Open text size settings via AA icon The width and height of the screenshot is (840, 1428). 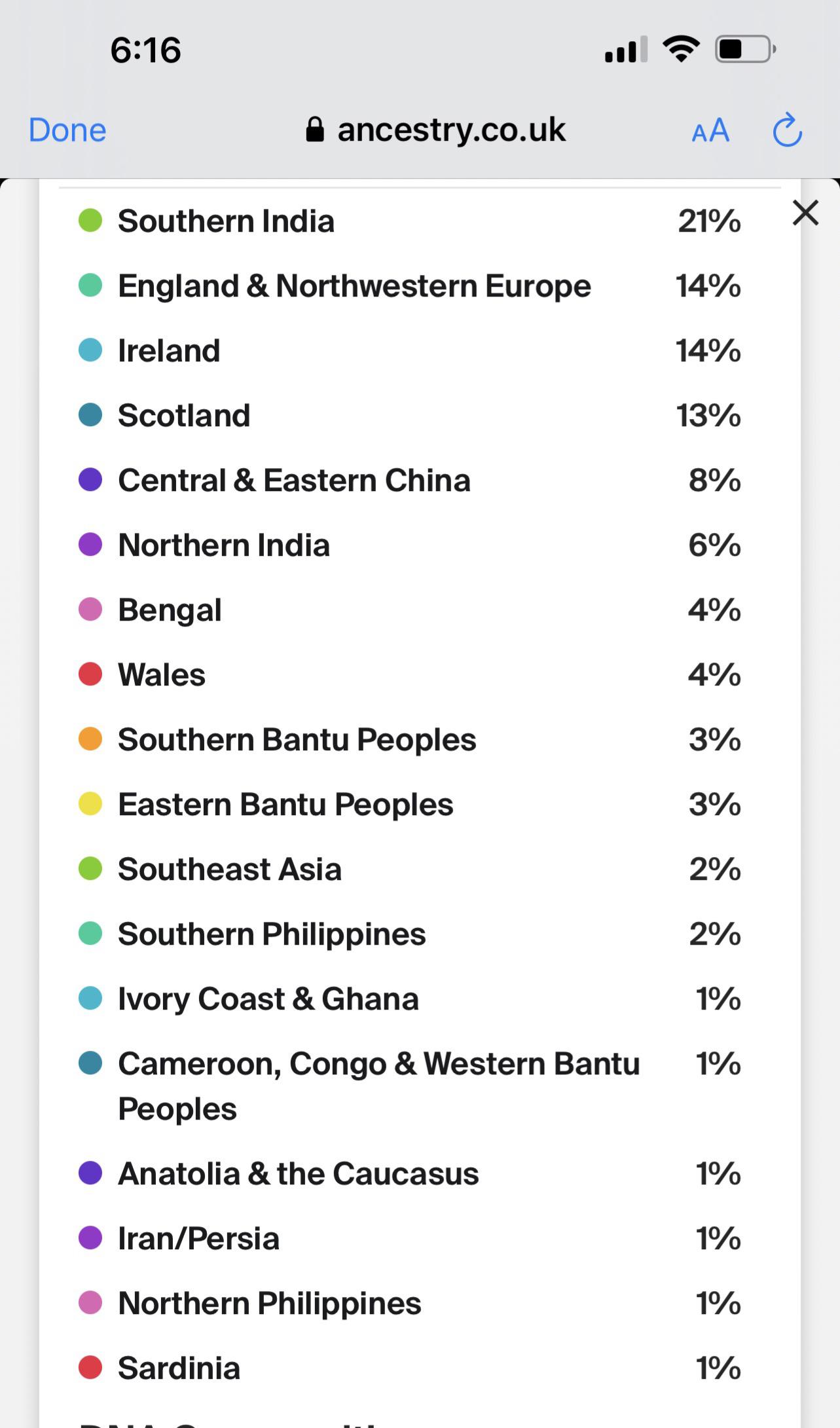click(x=710, y=130)
